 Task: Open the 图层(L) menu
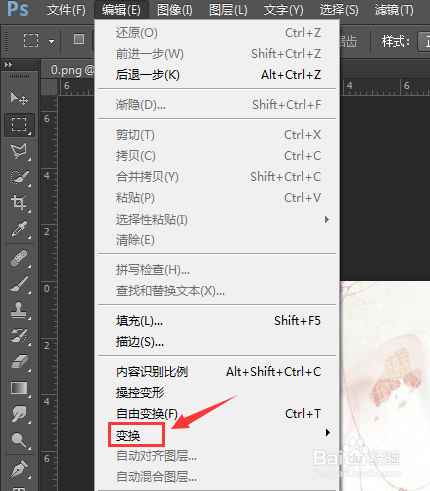point(228,10)
